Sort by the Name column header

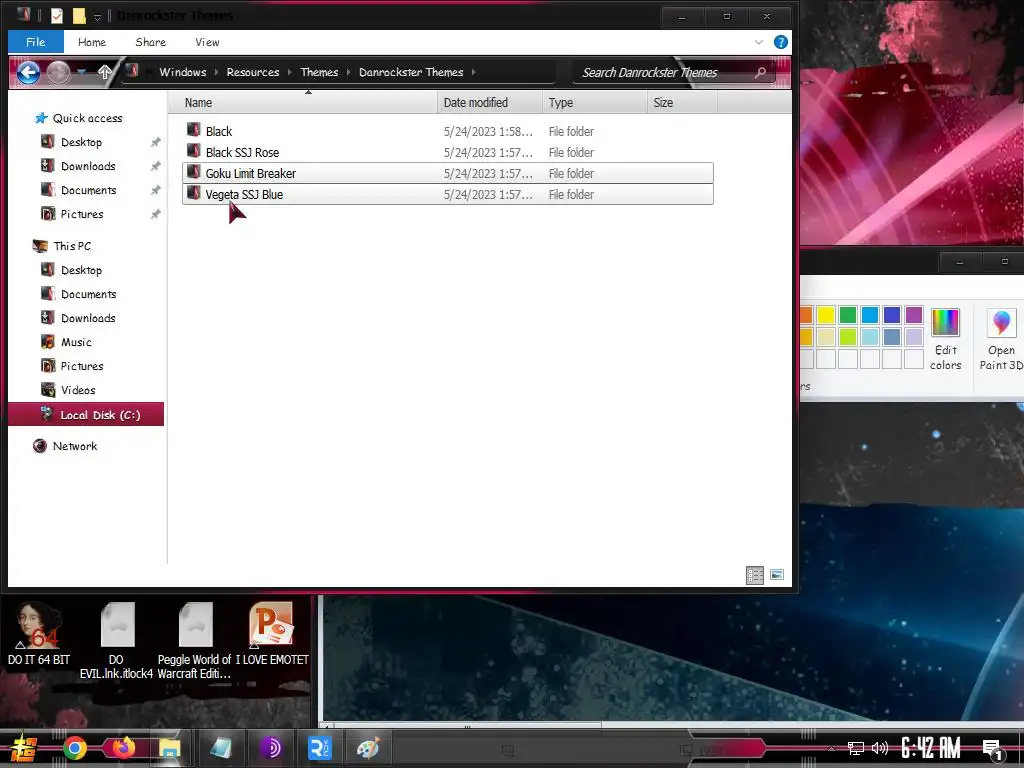[x=303, y=103]
